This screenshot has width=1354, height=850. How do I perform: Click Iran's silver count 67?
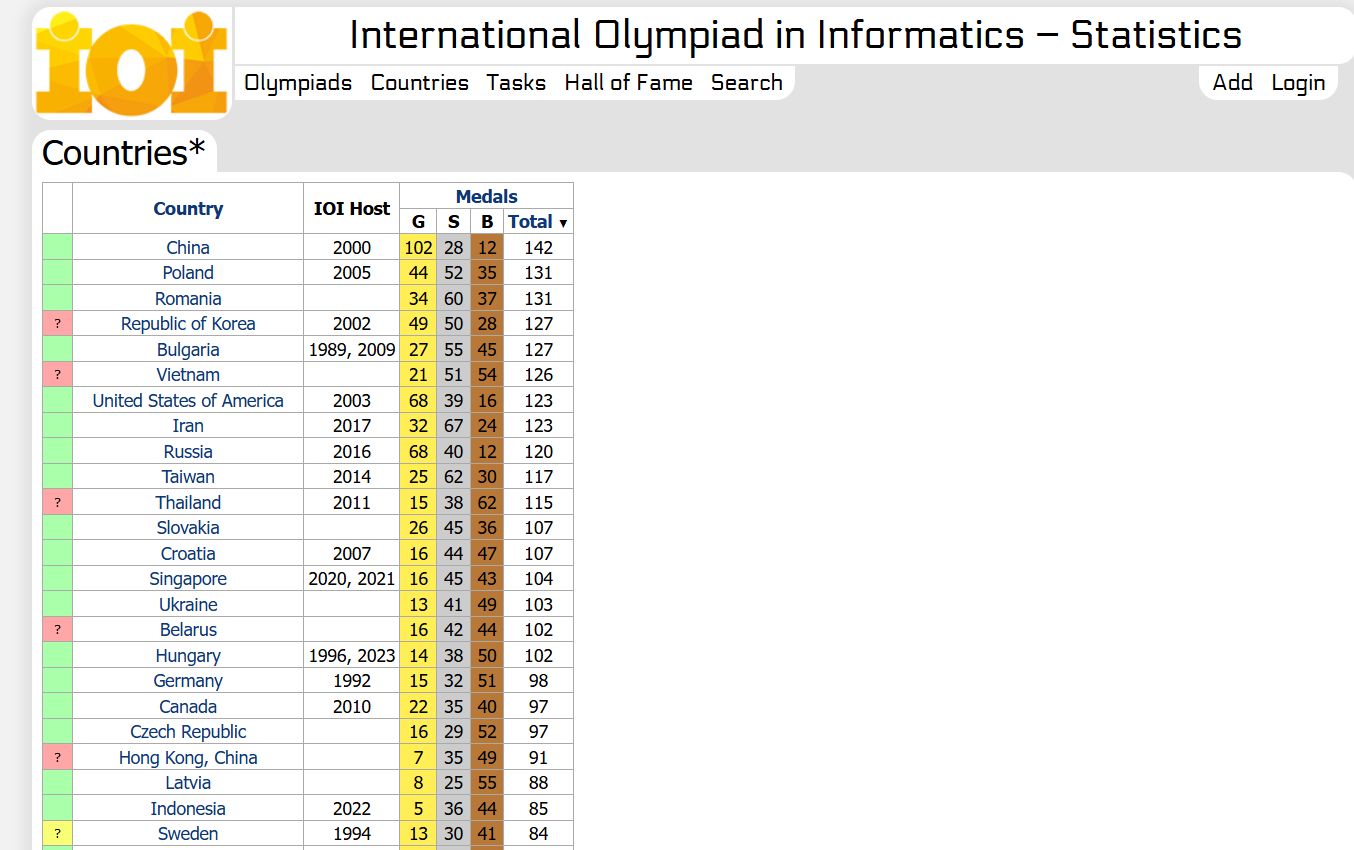pos(453,426)
